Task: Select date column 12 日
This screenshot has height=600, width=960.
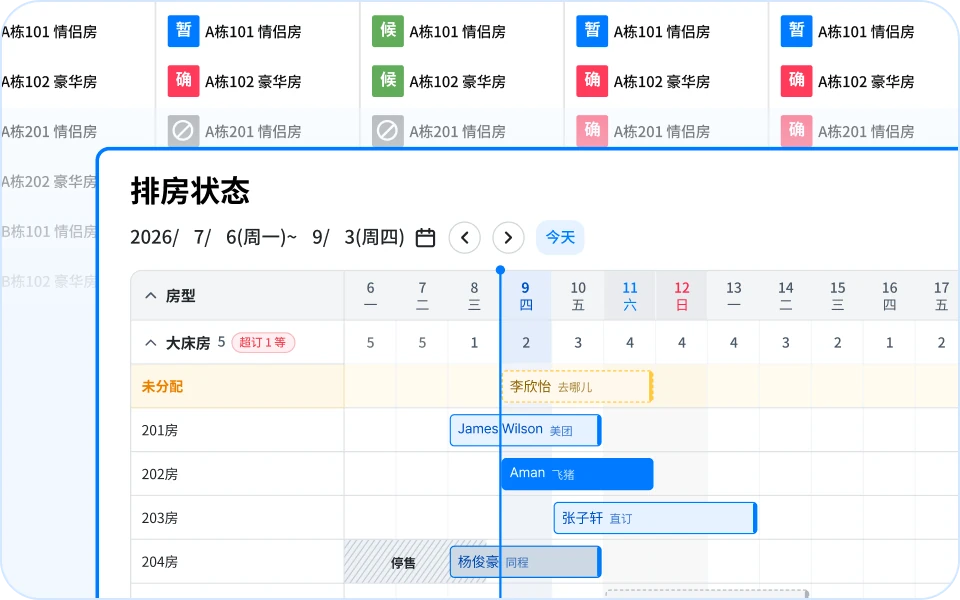Action: click(681, 296)
